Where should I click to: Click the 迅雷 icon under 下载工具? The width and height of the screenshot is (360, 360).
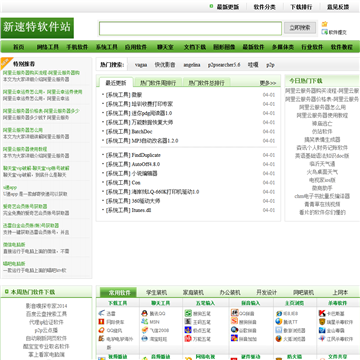[x=102, y=313]
